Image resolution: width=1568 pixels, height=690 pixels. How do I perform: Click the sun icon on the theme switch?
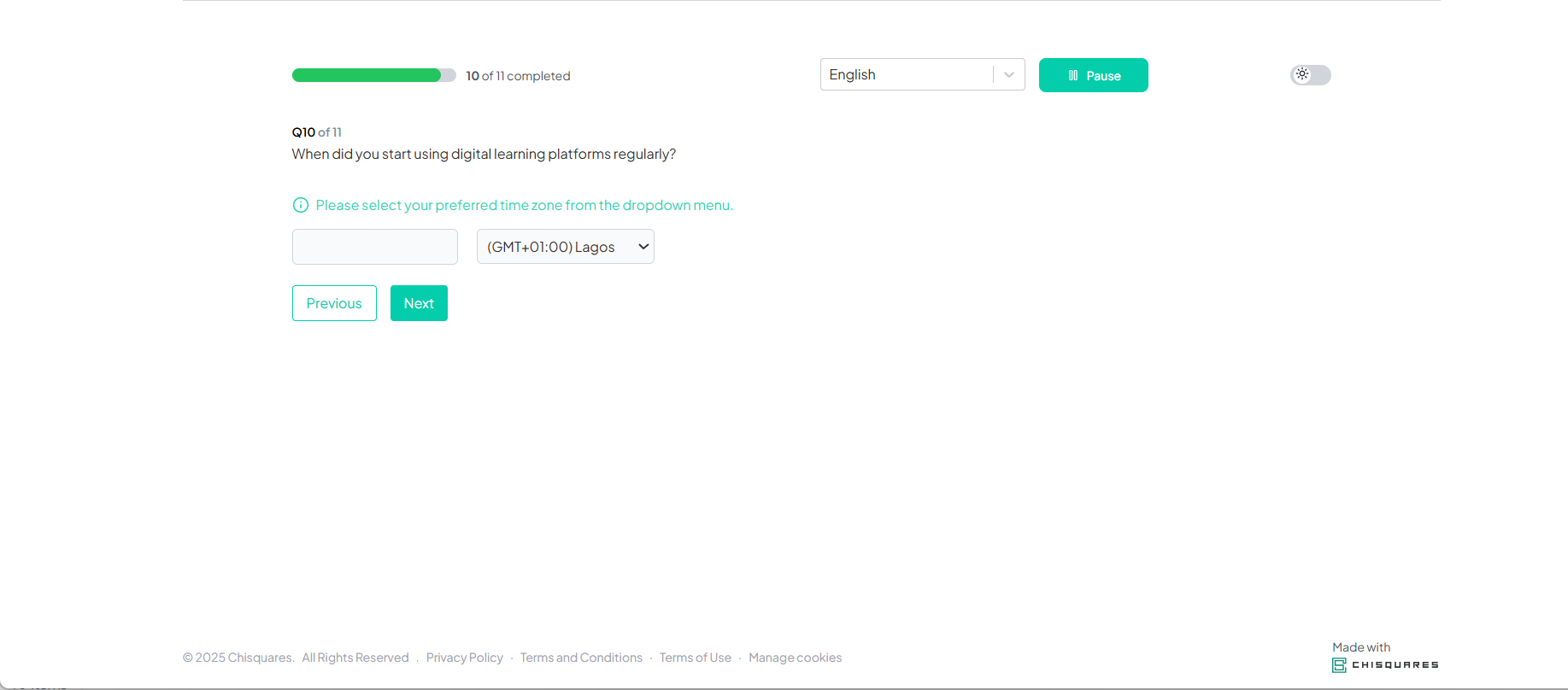point(1301,74)
